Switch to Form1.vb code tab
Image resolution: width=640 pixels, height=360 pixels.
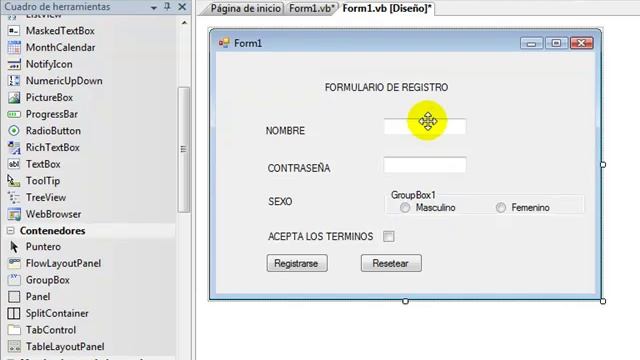pyautogui.click(x=312, y=9)
